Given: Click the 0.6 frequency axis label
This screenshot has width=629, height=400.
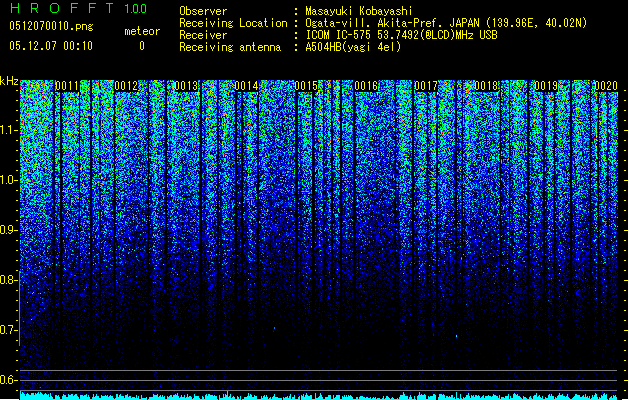Looking at the screenshot, I should point(9,380).
